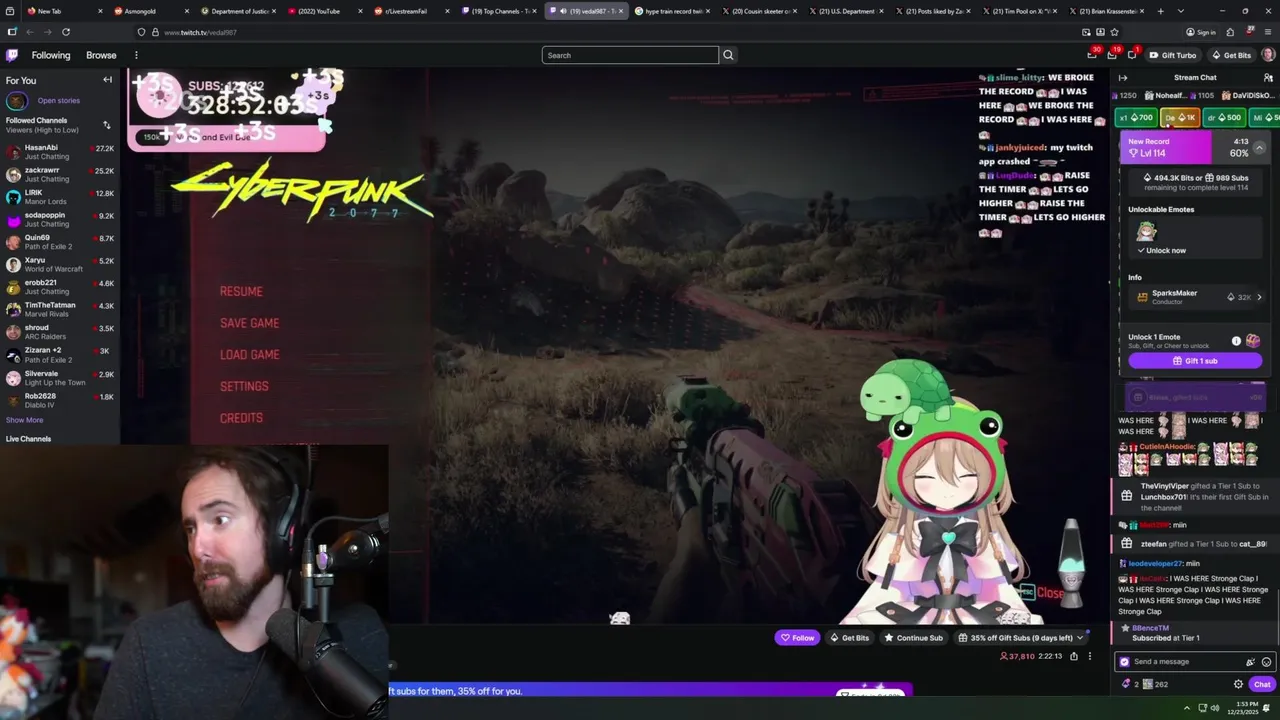The height and width of the screenshot is (720, 1280).
Task: Click the Twitch home logo
Action: 12,55
